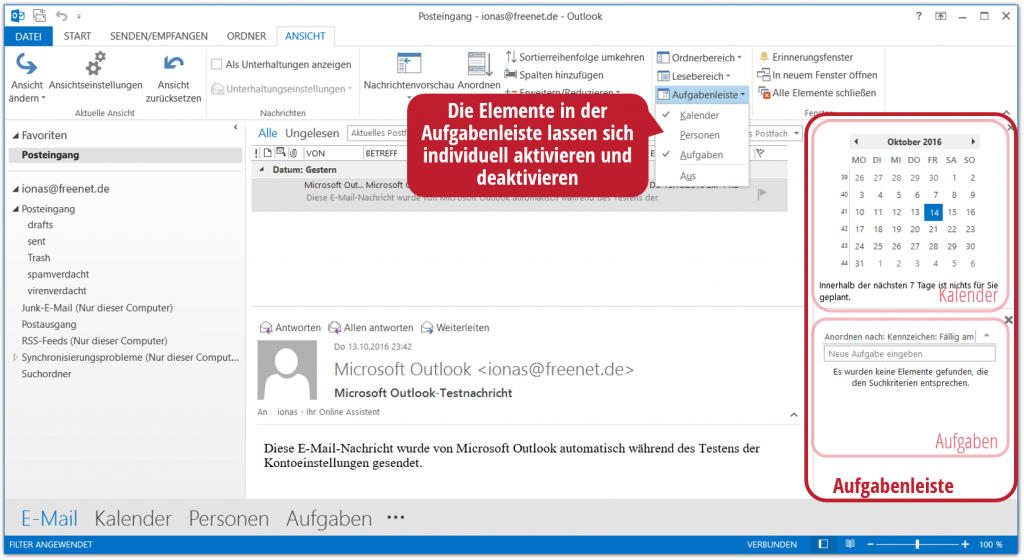Screen dimensions: 1024x560
Task: Click Alle Elemente schließen
Action: (x=816, y=93)
